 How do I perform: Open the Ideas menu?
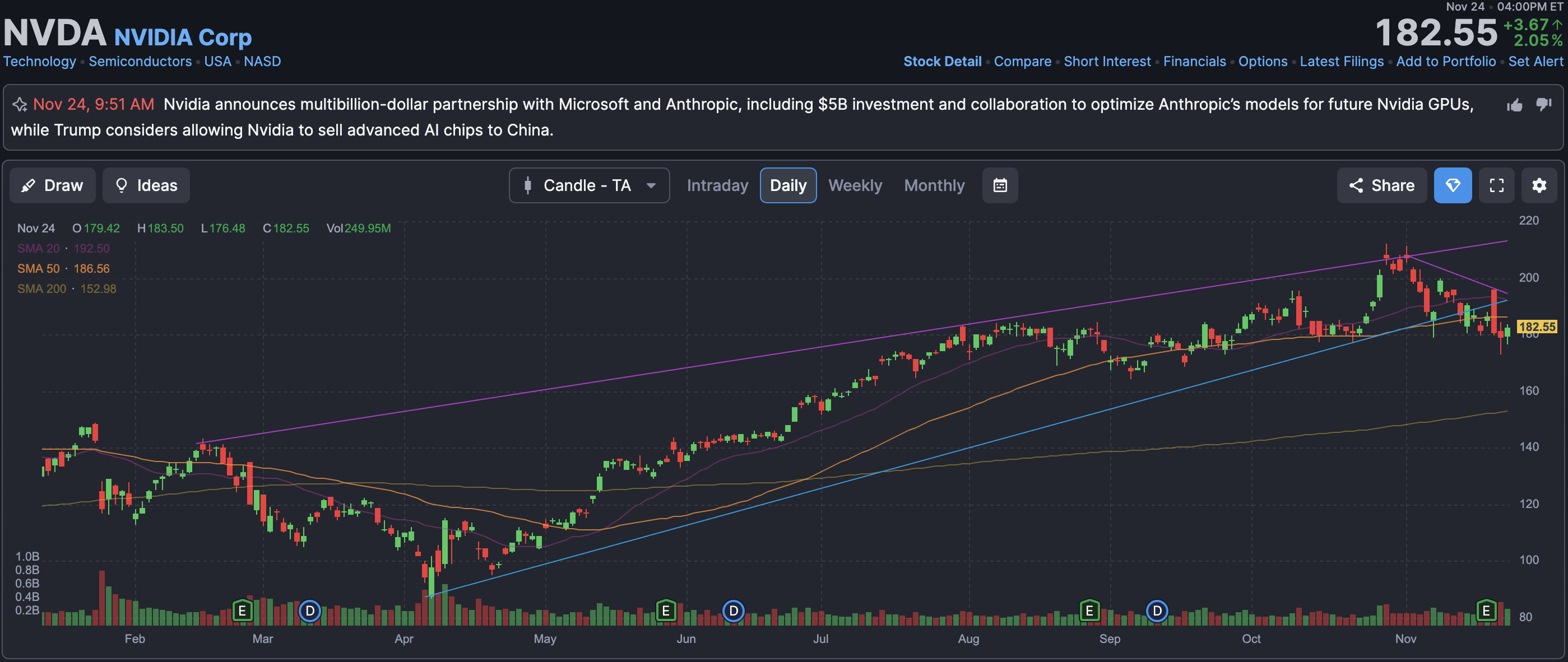click(146, 185)
